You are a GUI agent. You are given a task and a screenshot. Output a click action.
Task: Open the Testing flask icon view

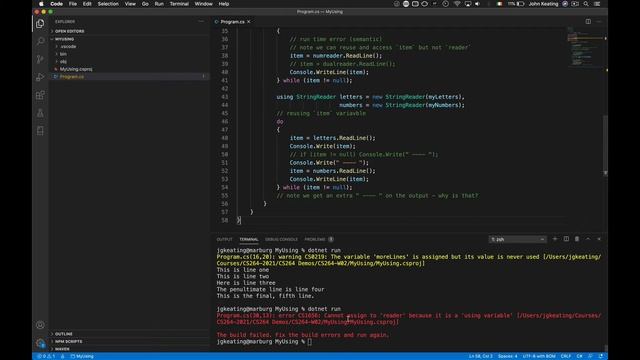40,113
